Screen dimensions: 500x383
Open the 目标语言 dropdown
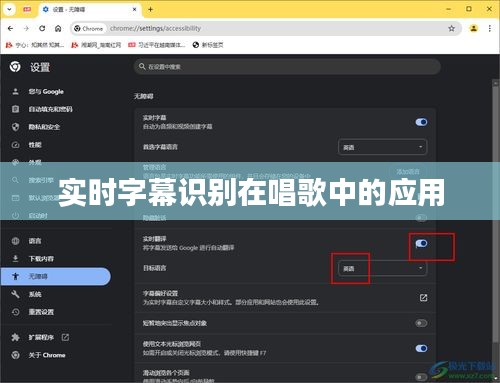[382, 268]
